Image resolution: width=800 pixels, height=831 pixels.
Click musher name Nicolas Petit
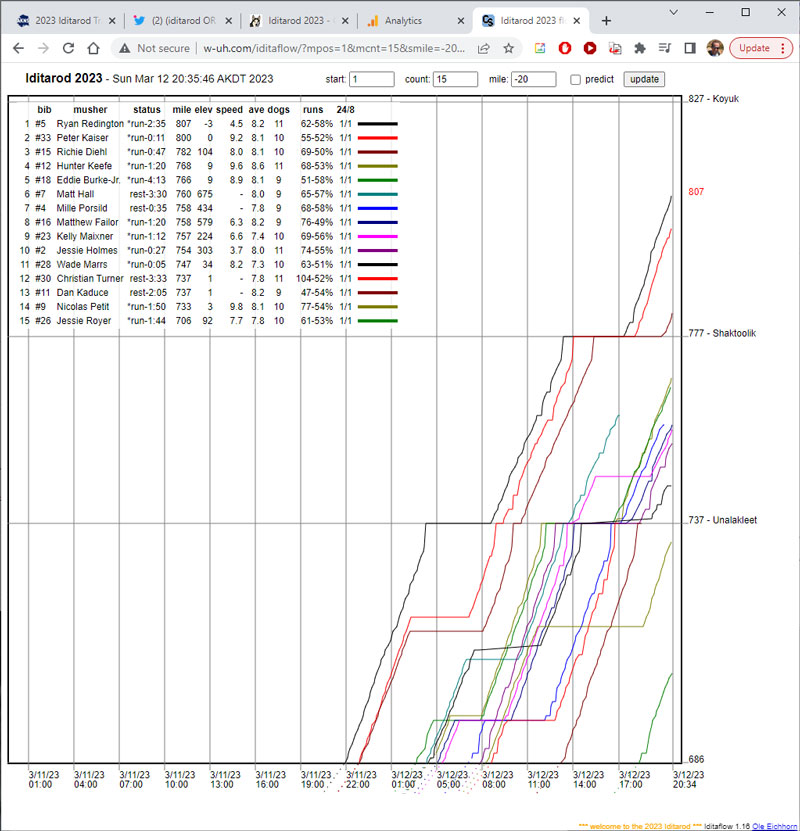click(83, 306)
